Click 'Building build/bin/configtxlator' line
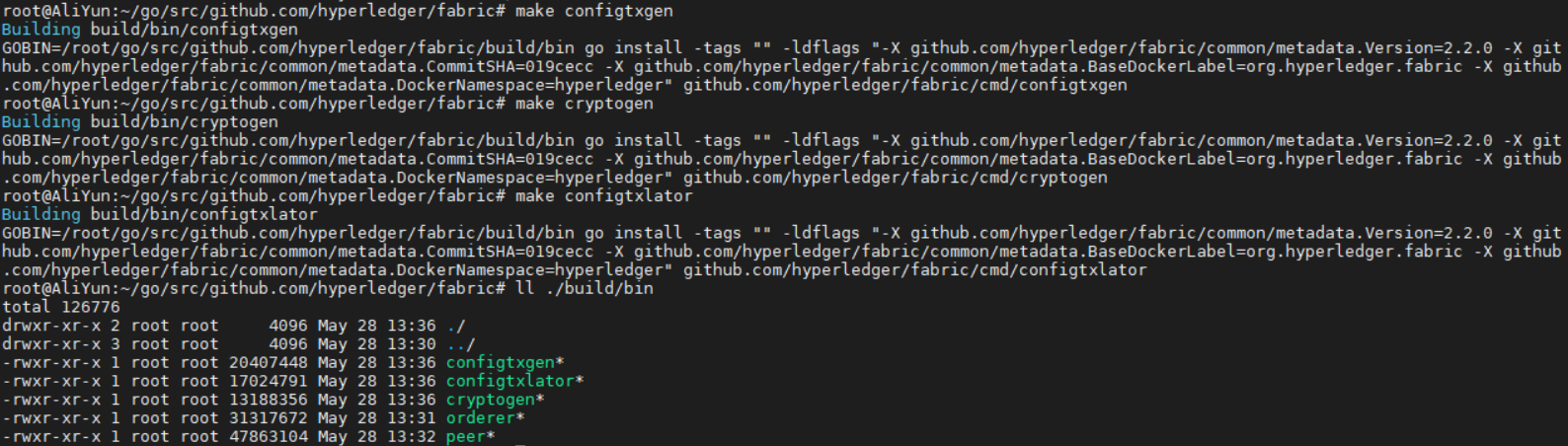 tap(159, 214)
